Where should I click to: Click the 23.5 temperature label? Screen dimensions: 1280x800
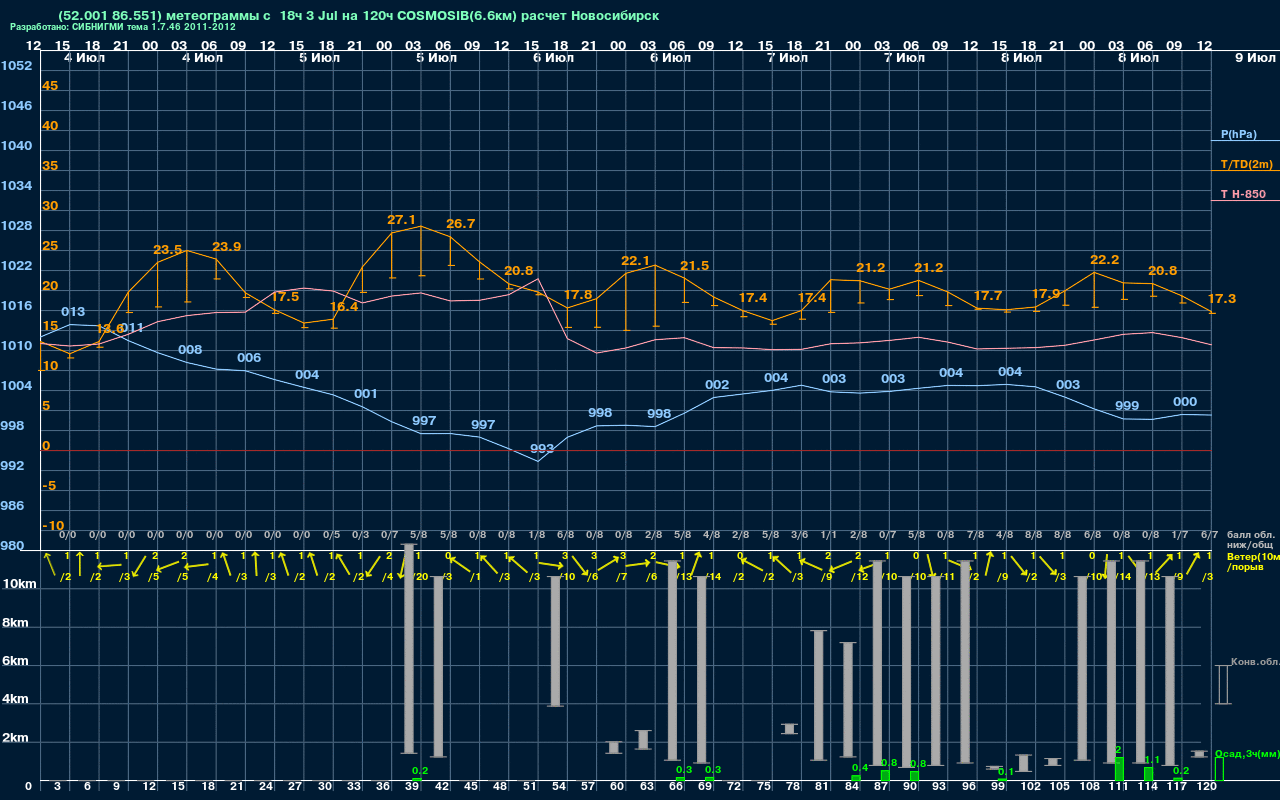click(x=168, y=250)
